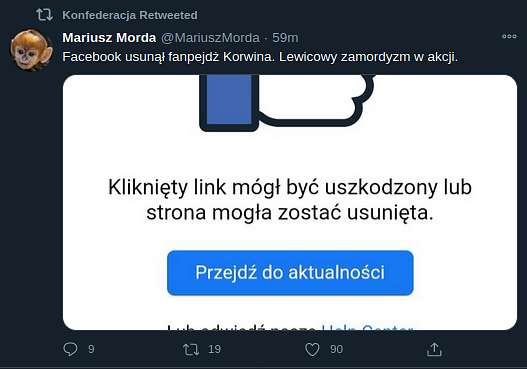Click the 59m timestamp

[x=285, y=38]
